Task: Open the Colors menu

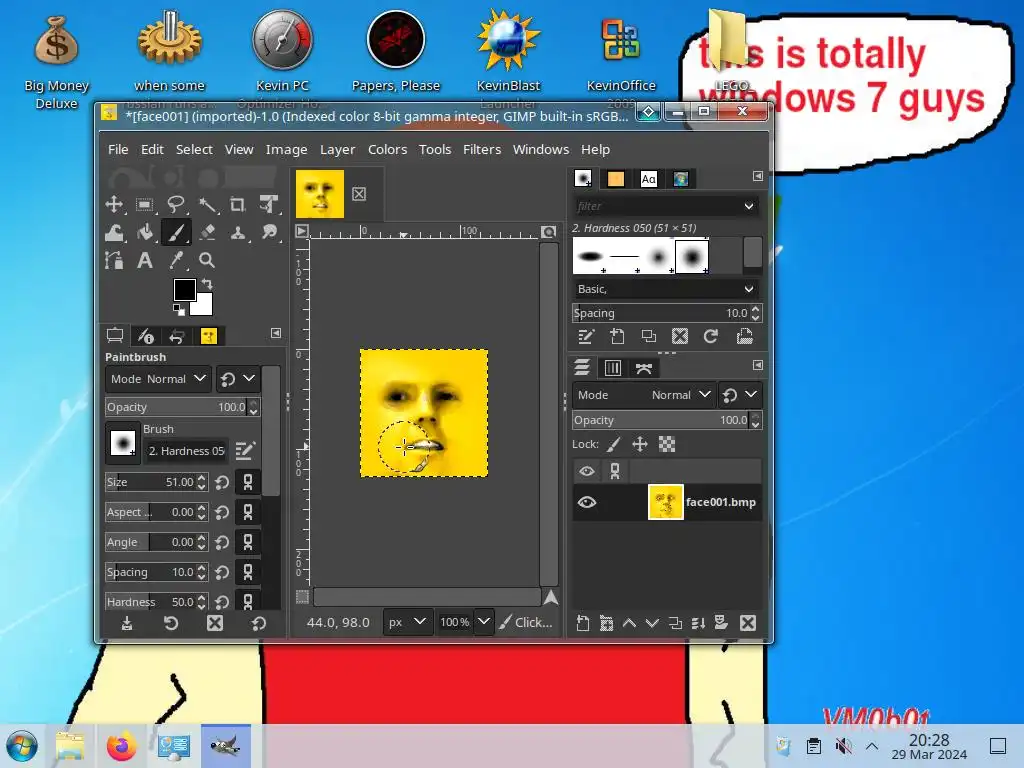Action: [x=387, y=150]
